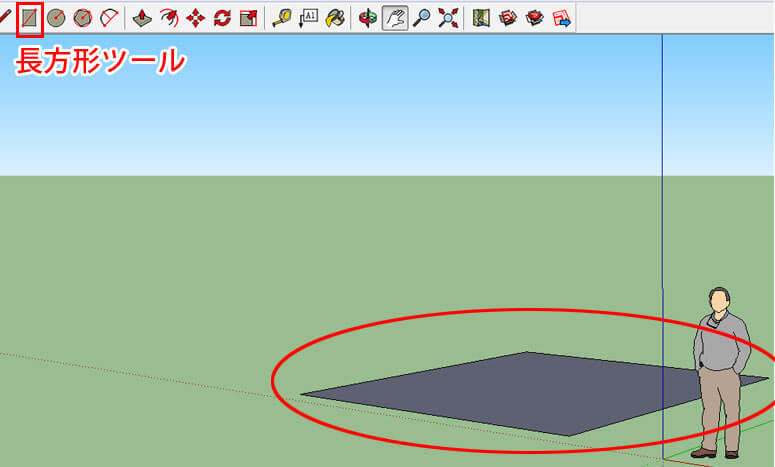Select the Paint Bucket tool

pyautogui.click(x=335, y=19)
